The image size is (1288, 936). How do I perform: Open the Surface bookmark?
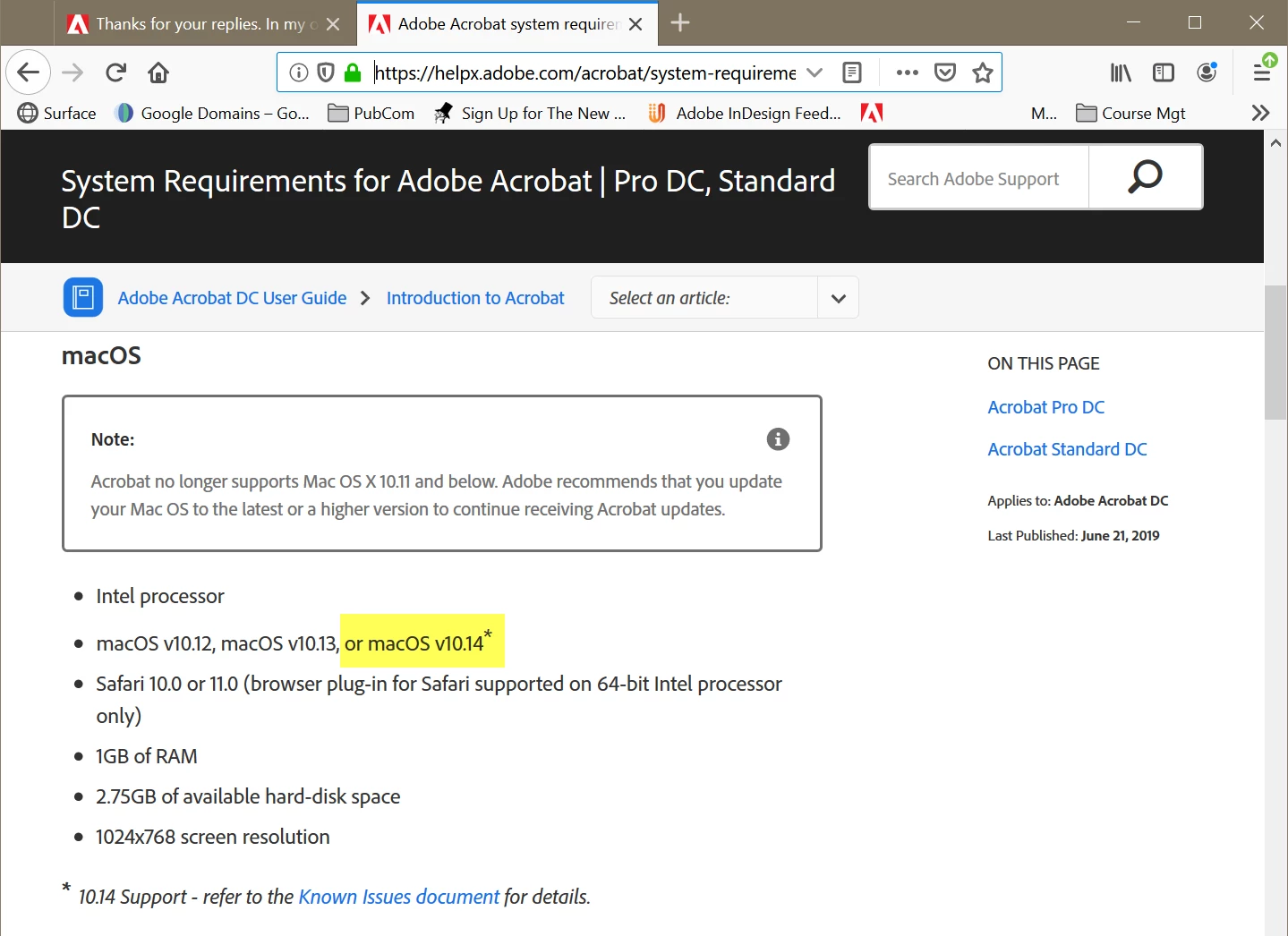coord(57,113)
